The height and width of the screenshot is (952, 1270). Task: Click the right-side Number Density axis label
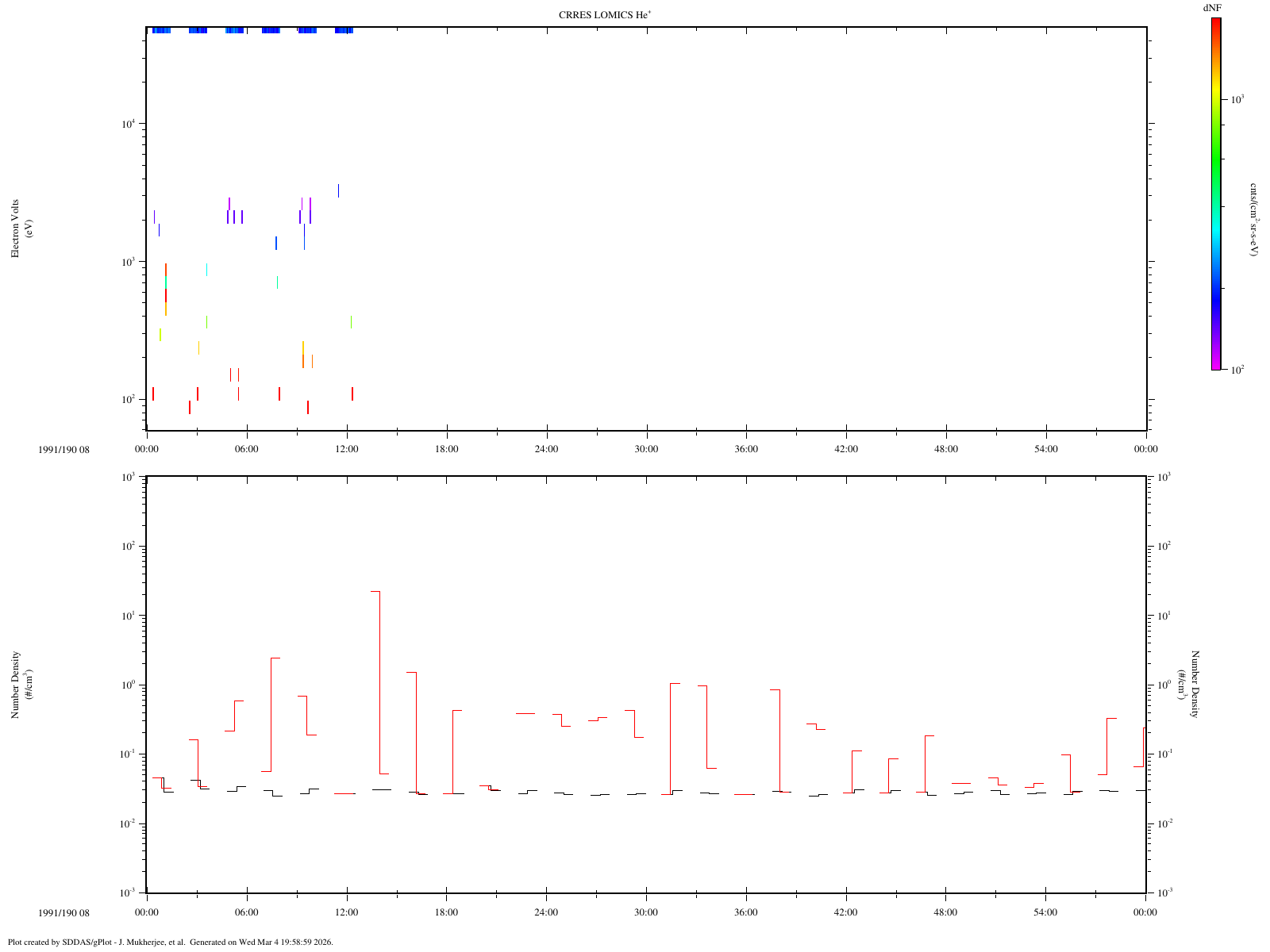(1190, 684)
